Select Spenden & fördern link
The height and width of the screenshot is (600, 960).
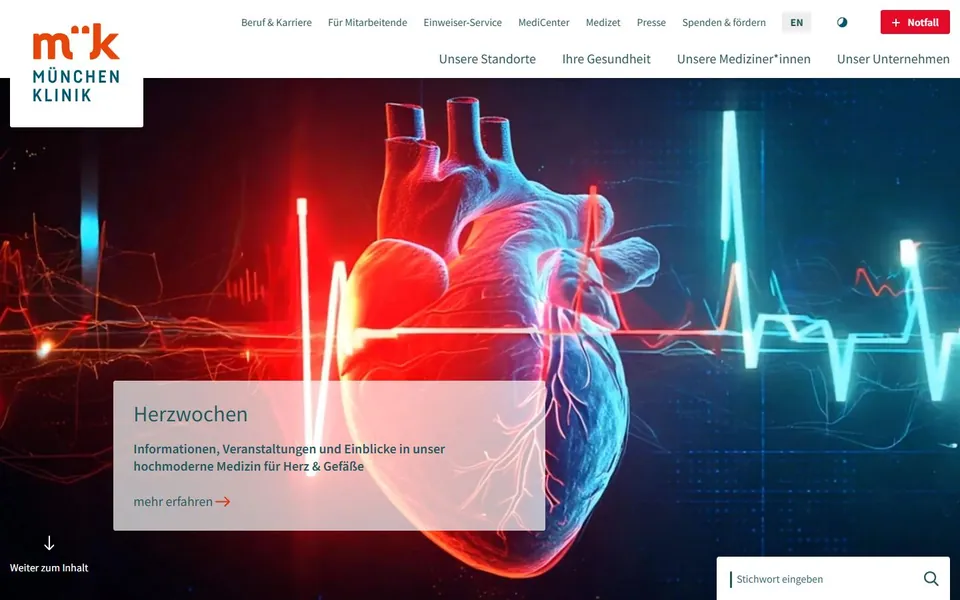tap(724, 23)
